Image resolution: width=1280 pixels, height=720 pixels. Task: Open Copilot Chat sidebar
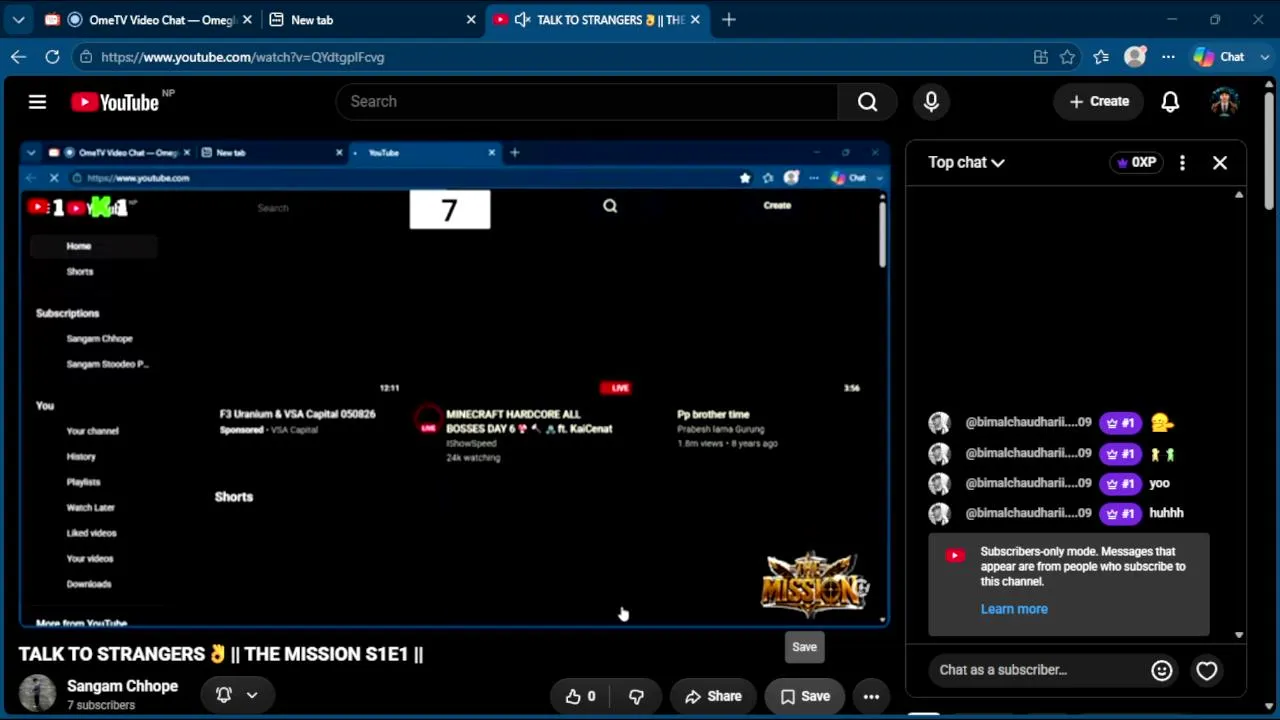click(1219, 57)
